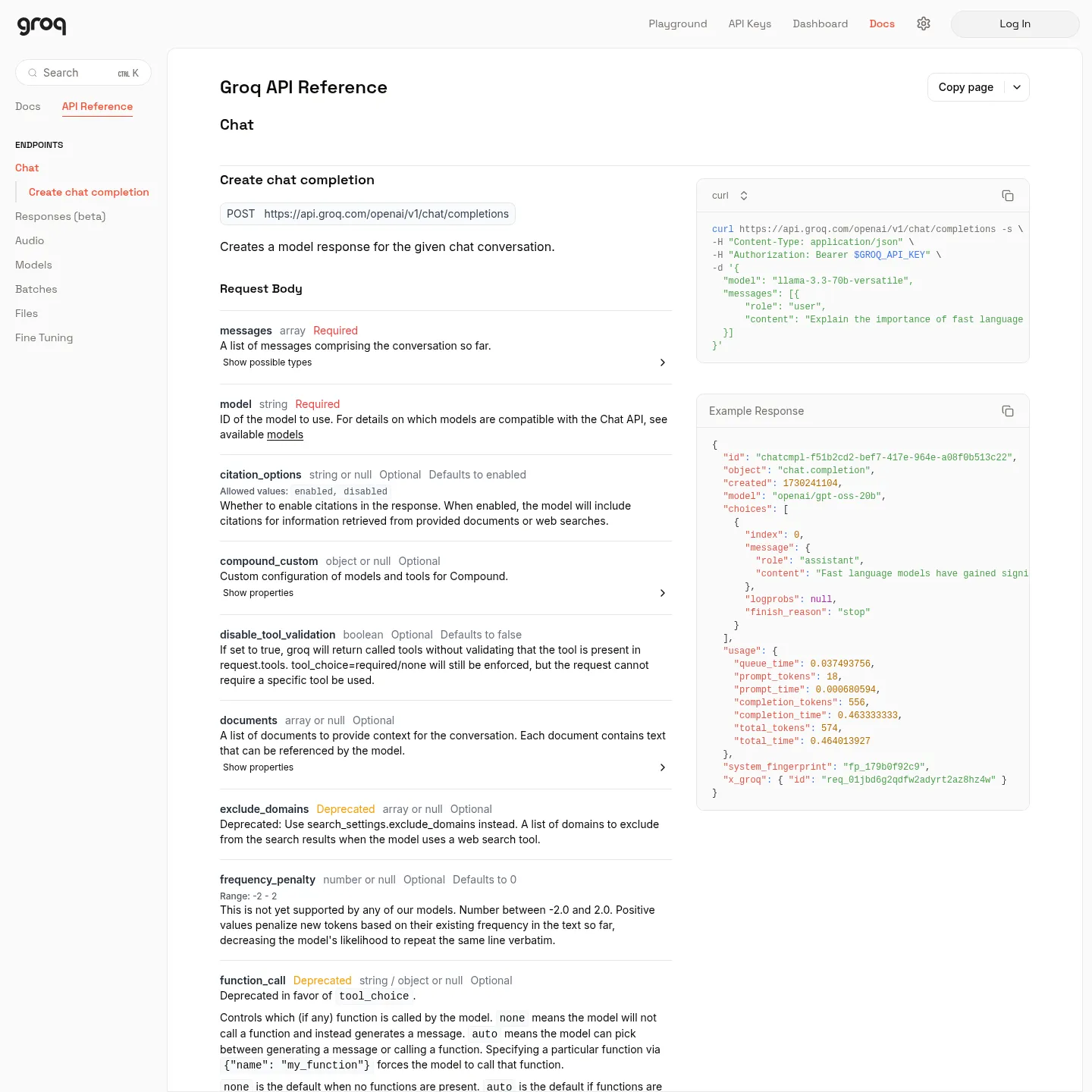Open the Copy page dropdown arrow
Screen dimensions: 1092x1092
click(x=1017, y=87)
